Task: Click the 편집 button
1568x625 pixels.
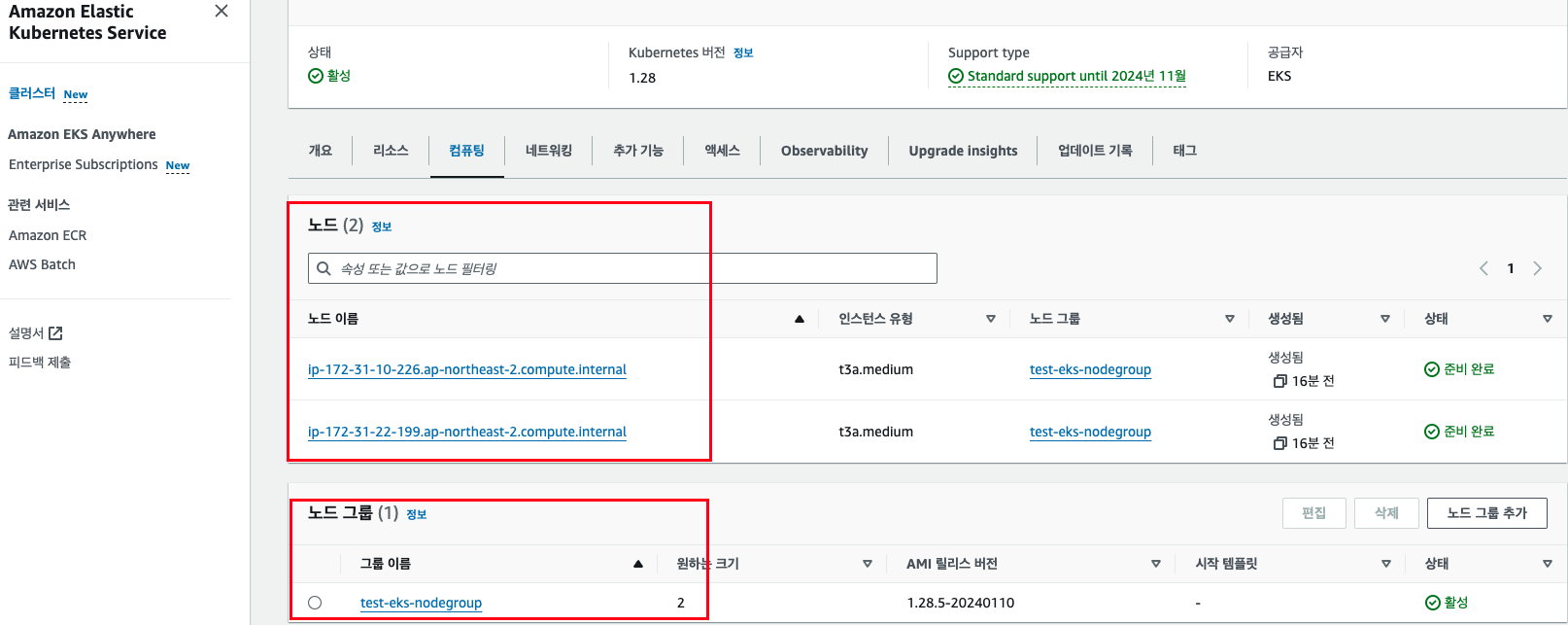Action: pyautogui.click(x=1314, y=513)
